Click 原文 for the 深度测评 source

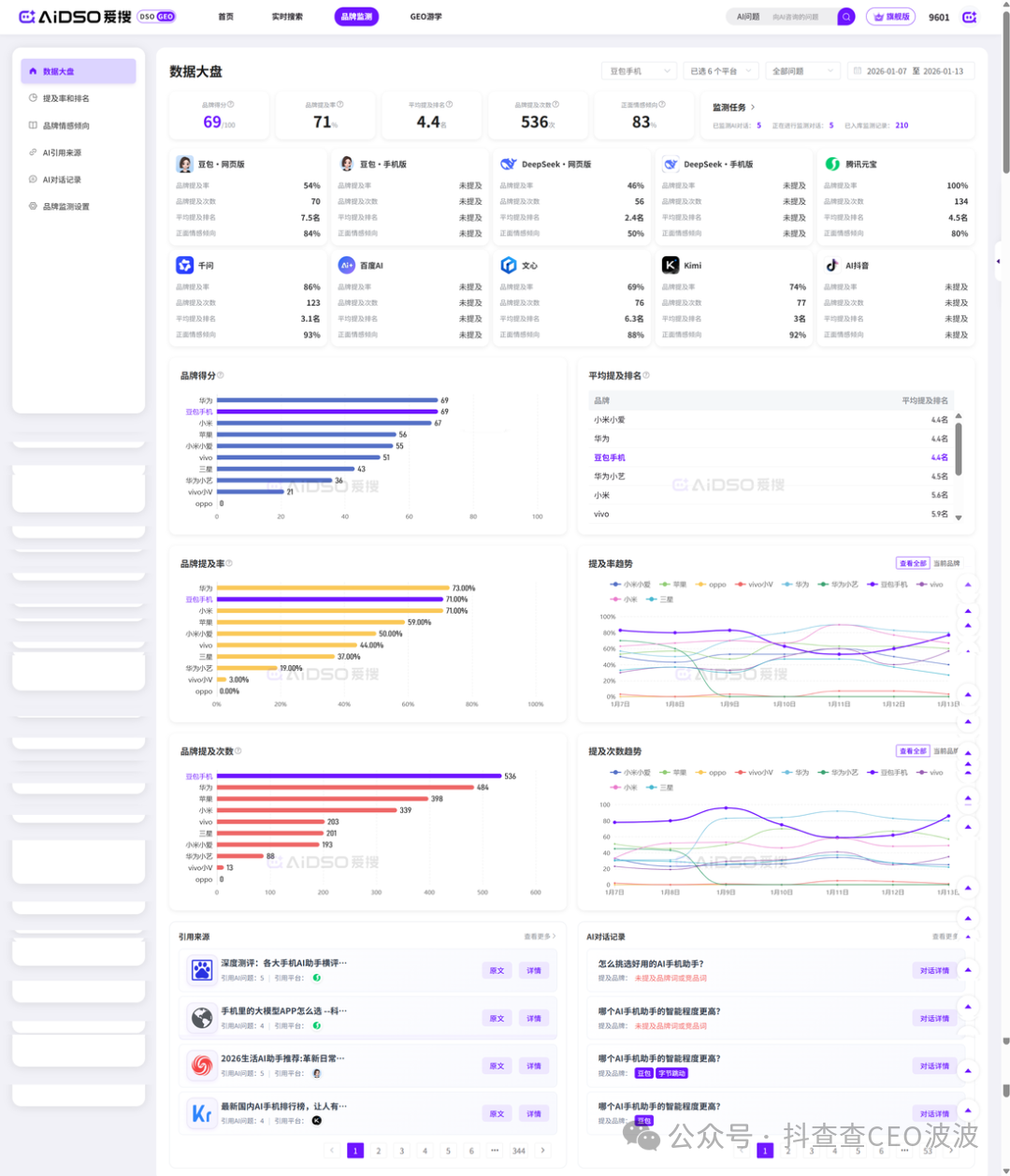497,971
